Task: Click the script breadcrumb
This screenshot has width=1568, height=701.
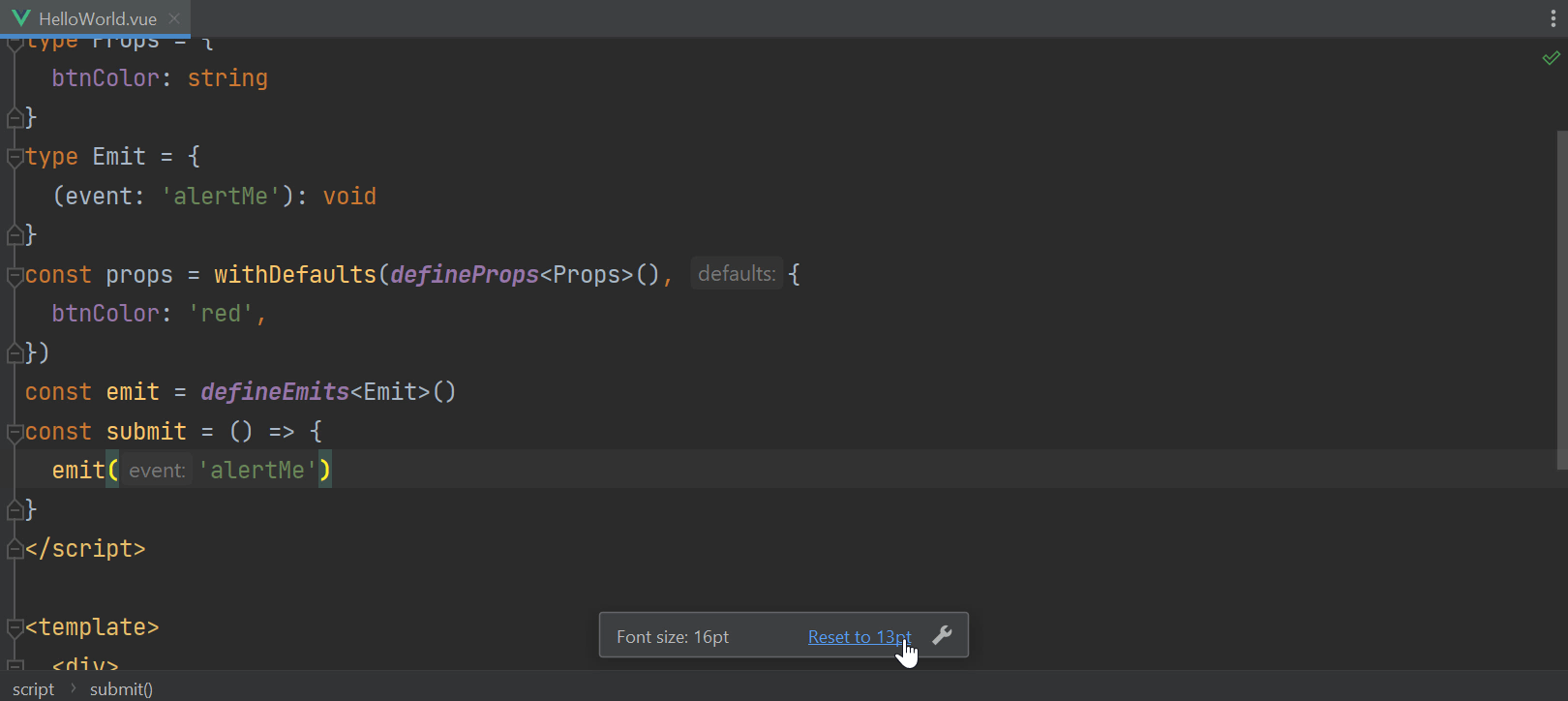Action: (x=33, y=689)
